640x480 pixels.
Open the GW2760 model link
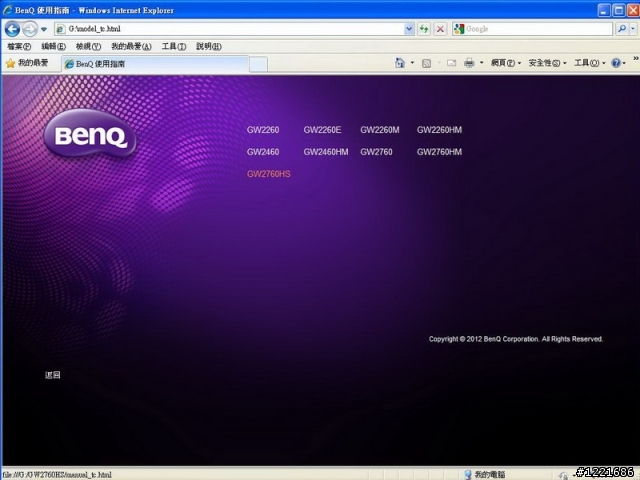376,152
